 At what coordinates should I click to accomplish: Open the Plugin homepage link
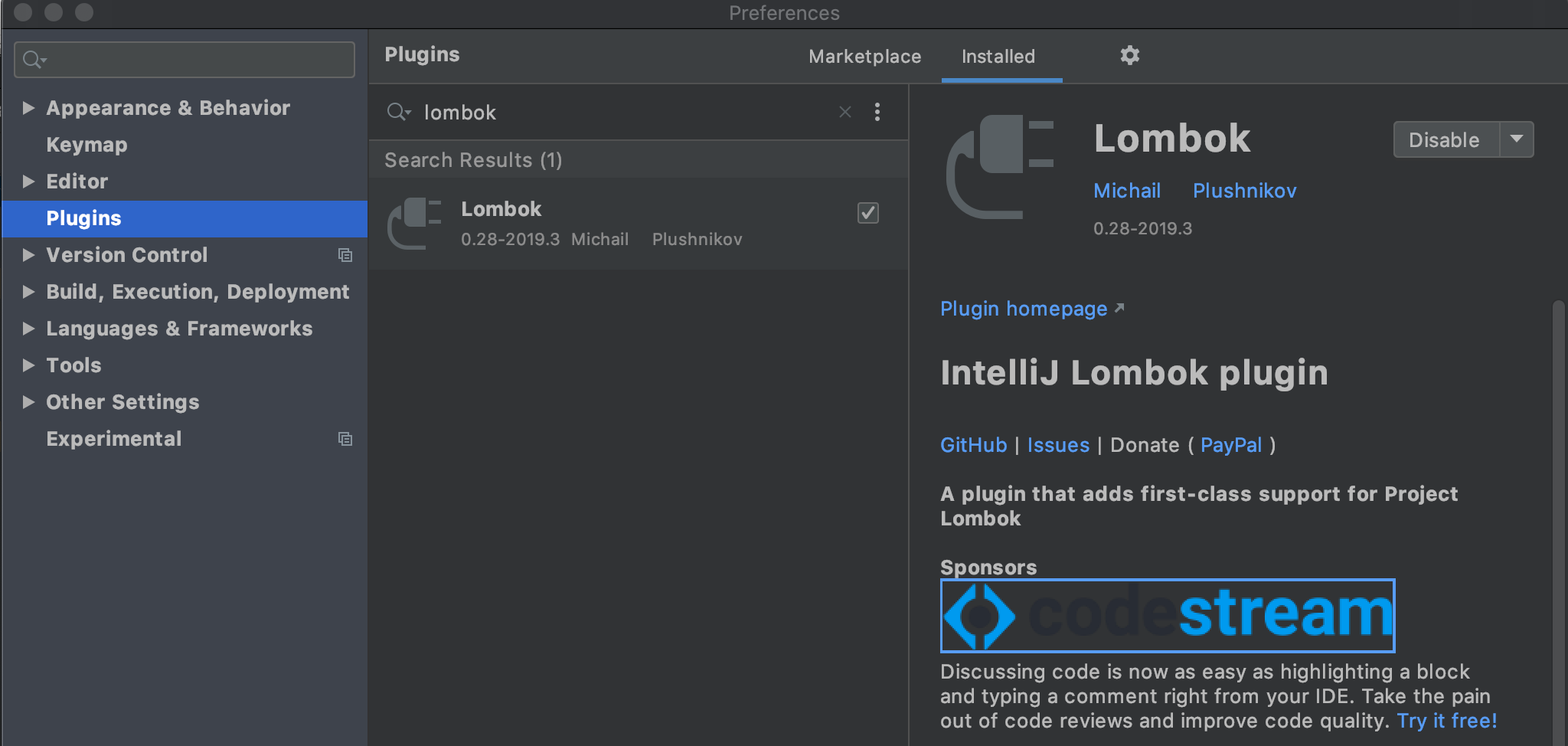click(x=1031, y=309)
